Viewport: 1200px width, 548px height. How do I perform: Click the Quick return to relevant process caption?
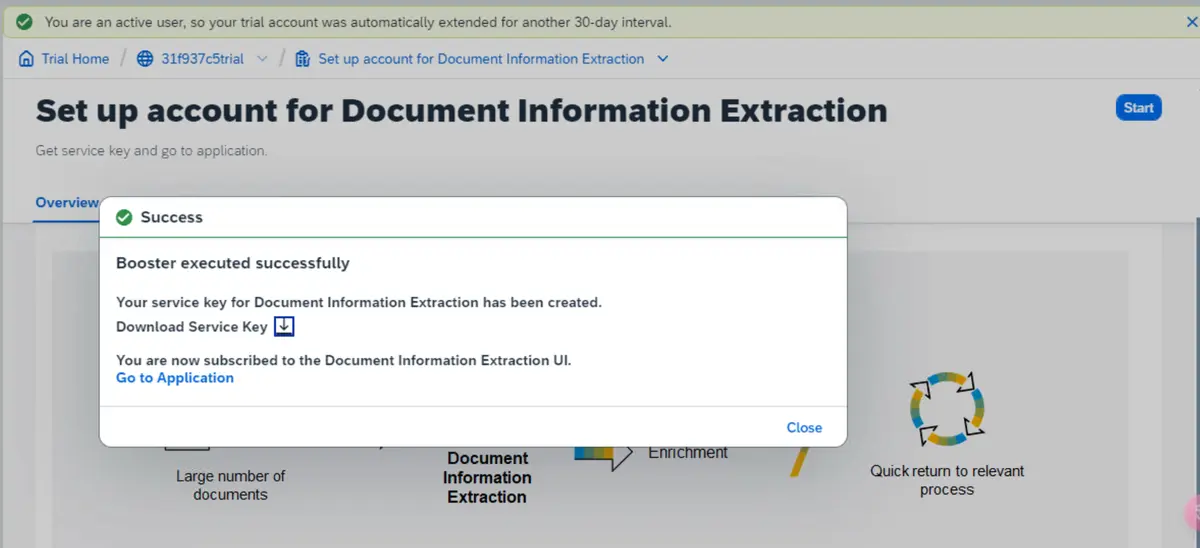point(946,480)
